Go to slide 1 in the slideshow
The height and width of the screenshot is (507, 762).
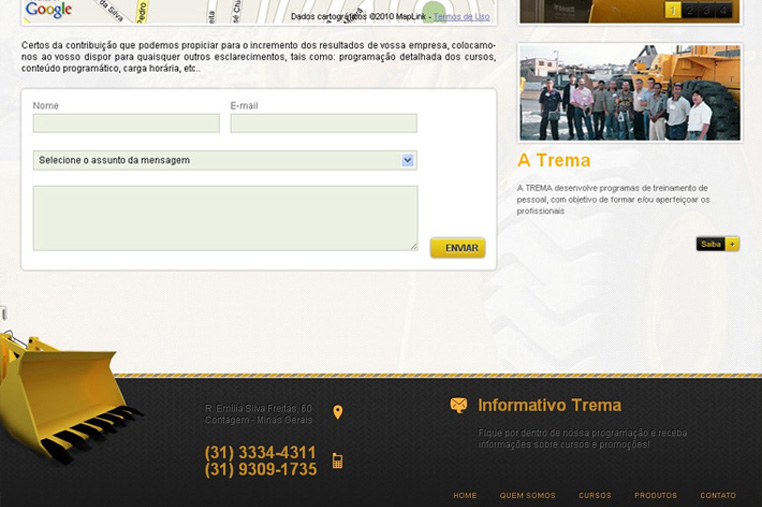(673, 11)
